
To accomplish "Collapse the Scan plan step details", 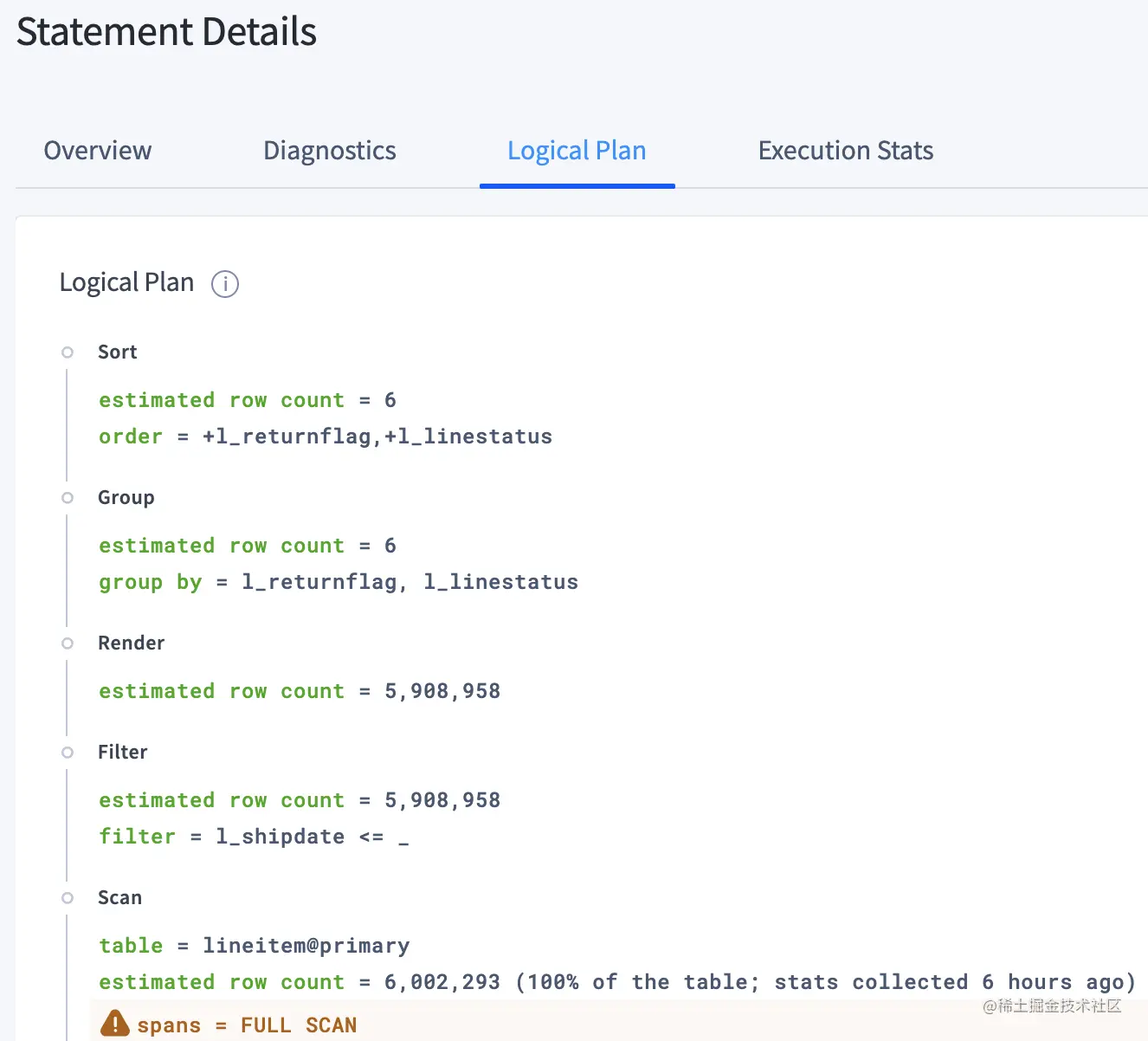I will point(119,898).
